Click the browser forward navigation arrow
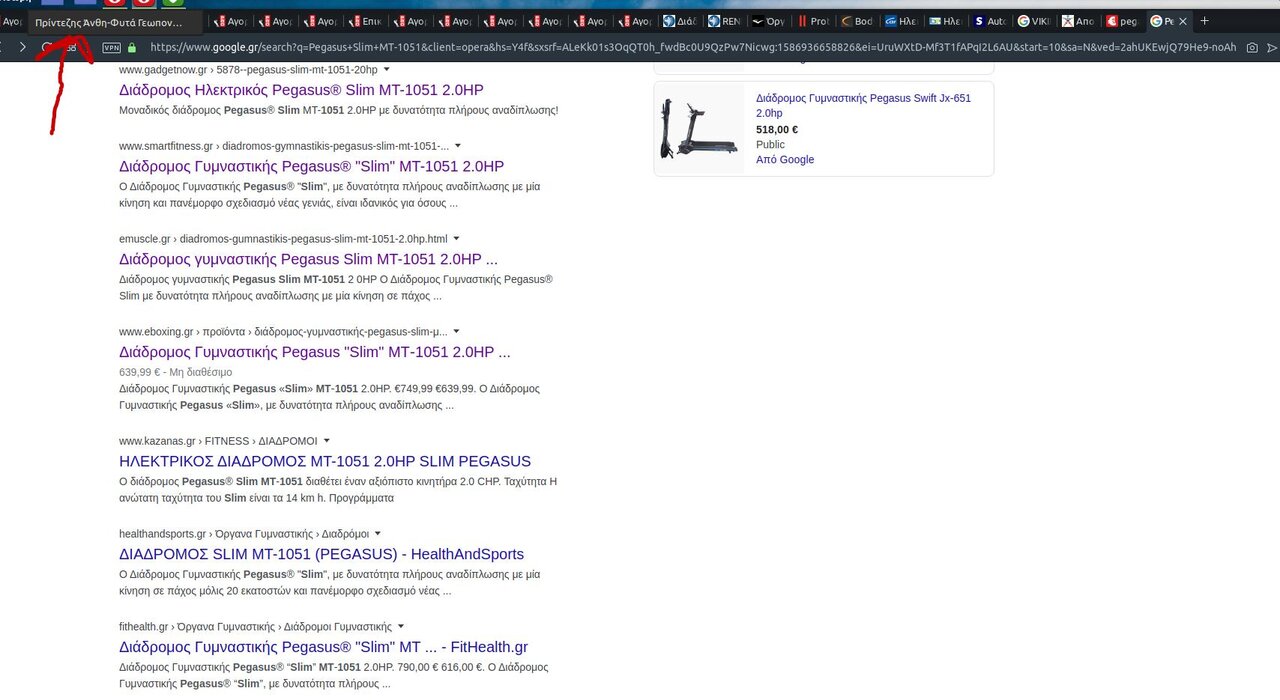The image size is (1280, 700). click(22, 47)
